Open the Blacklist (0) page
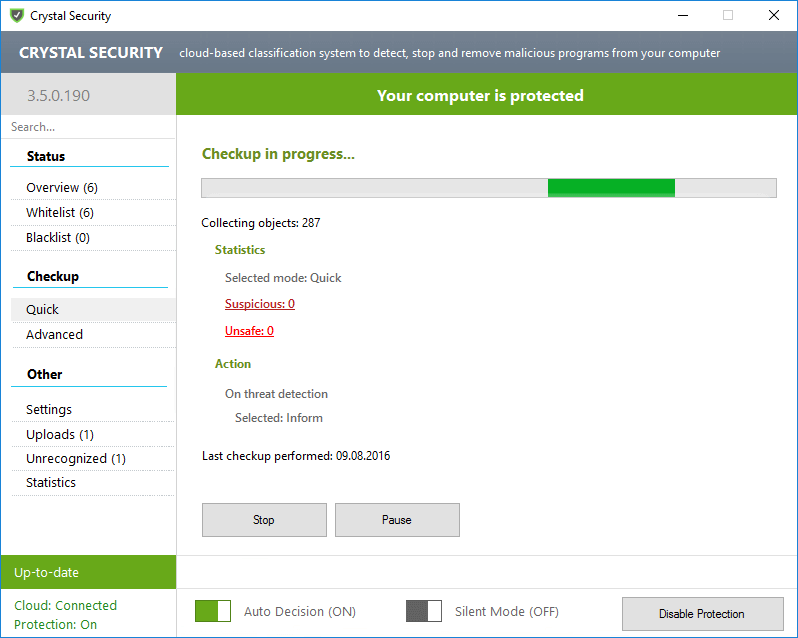The width and height of the screenshot is (798, 638). click(x=93, y=238)
